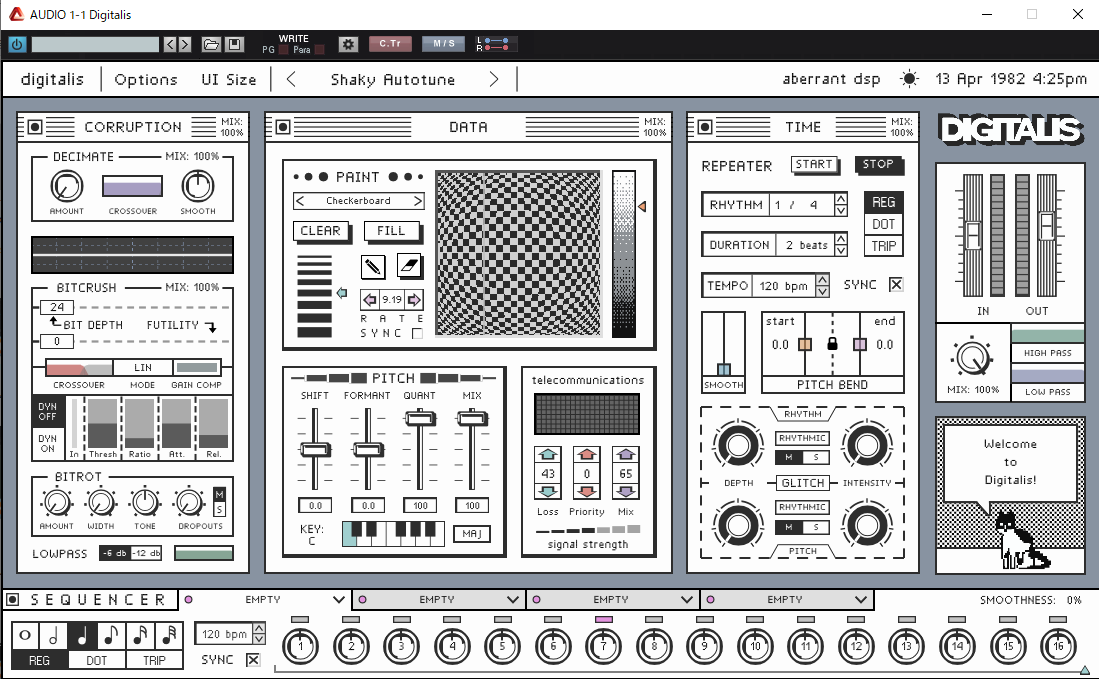
Task: Click the IN level fader handle
Action: [973, 235]
